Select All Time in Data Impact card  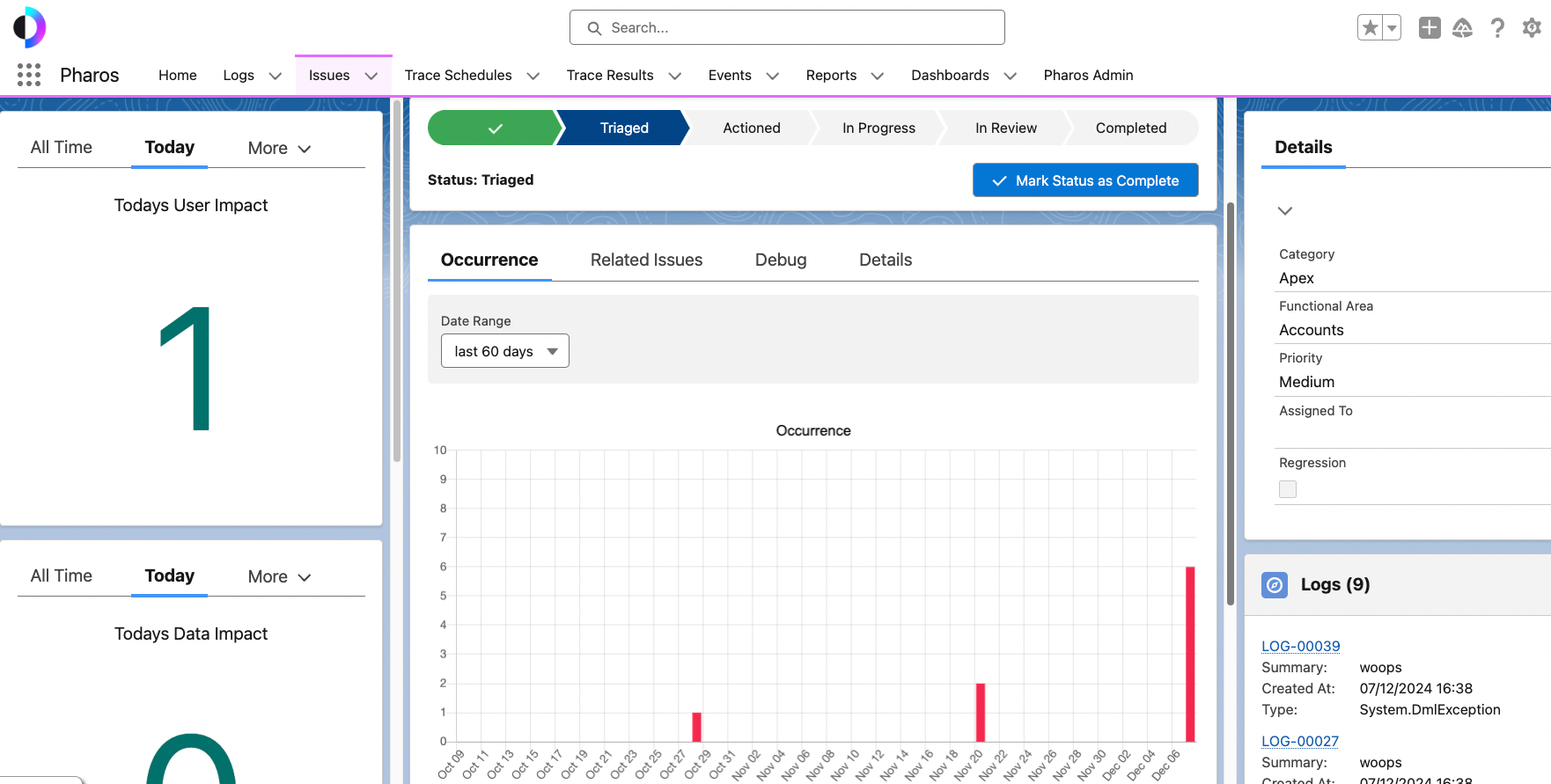[x=62, y=576]
